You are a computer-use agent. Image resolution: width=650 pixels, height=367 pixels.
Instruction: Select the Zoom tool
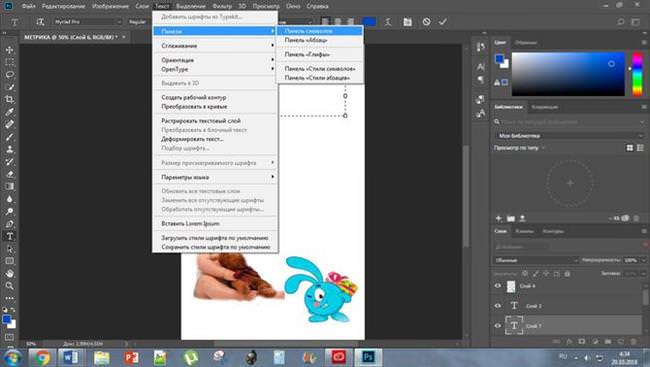pos(10,286)
